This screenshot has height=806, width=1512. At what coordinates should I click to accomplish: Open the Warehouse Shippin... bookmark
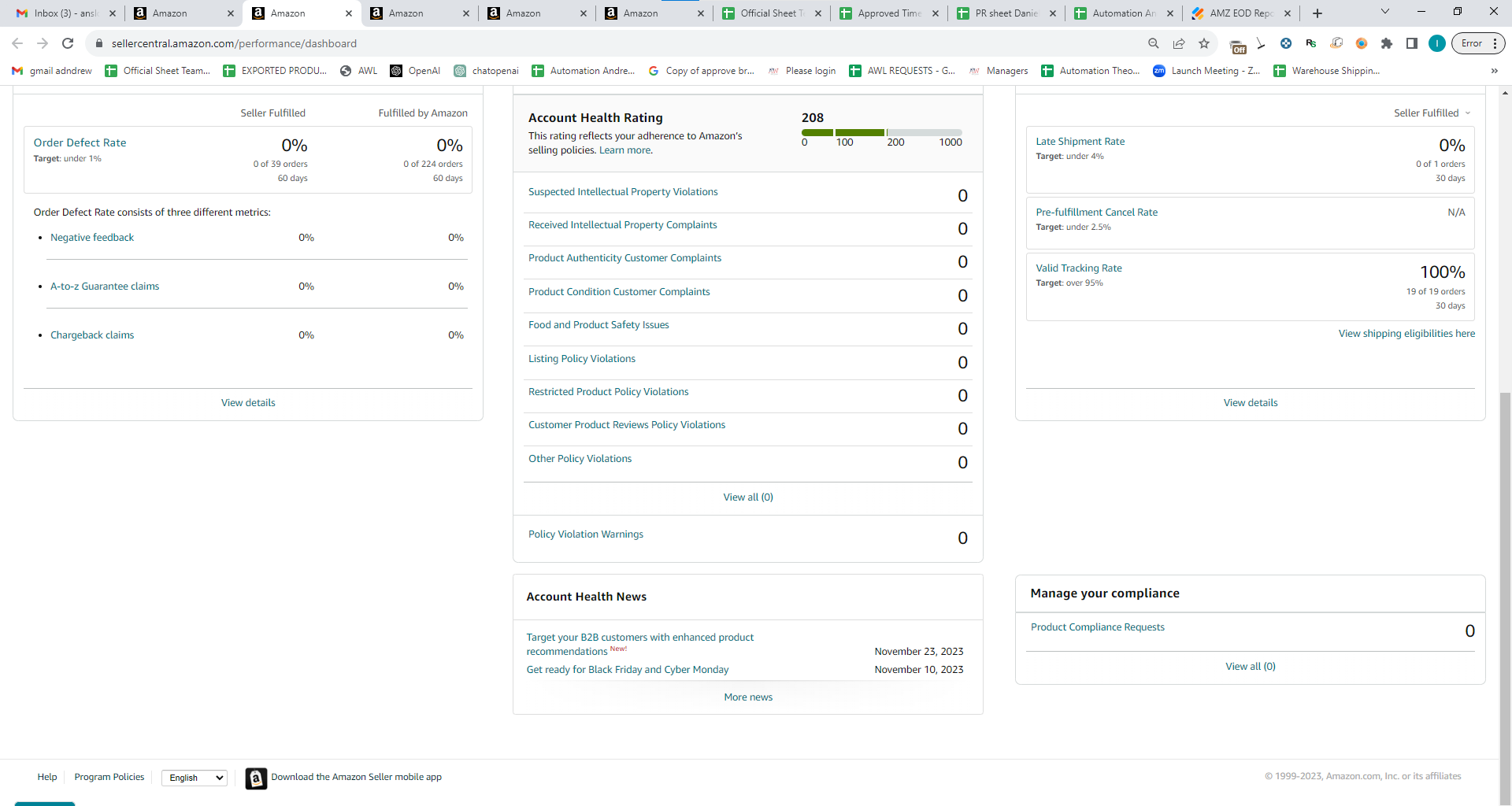pos(1327,71)
